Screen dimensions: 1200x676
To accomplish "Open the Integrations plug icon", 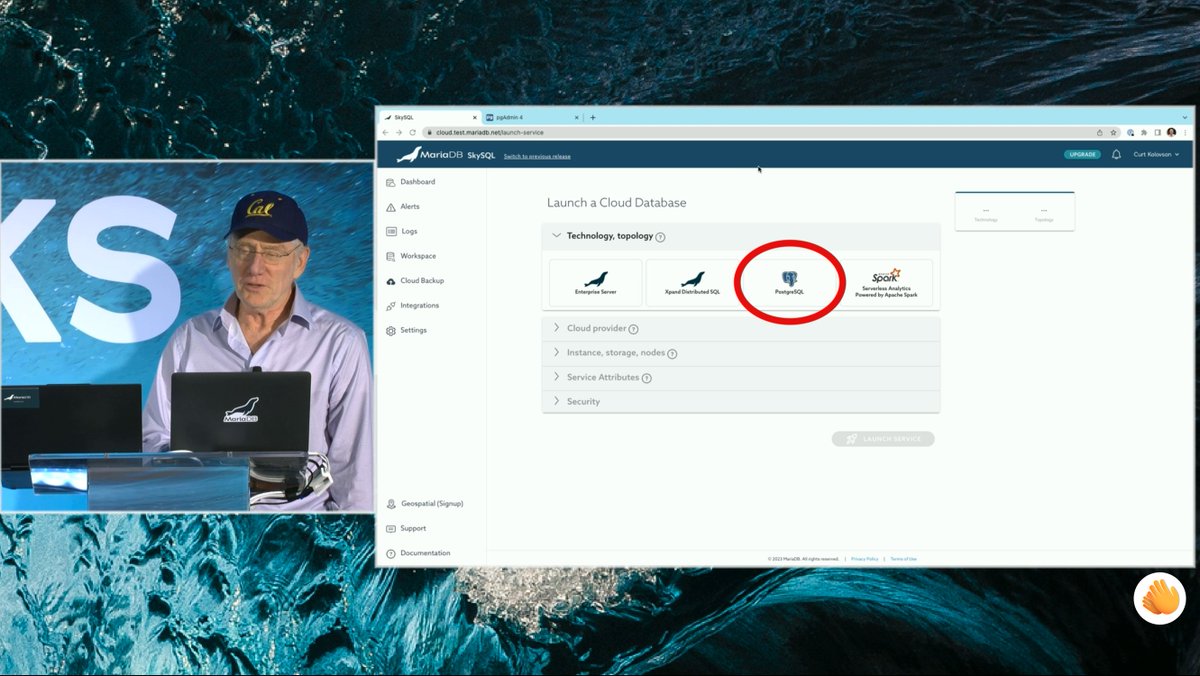I will (x=391, y=306).
